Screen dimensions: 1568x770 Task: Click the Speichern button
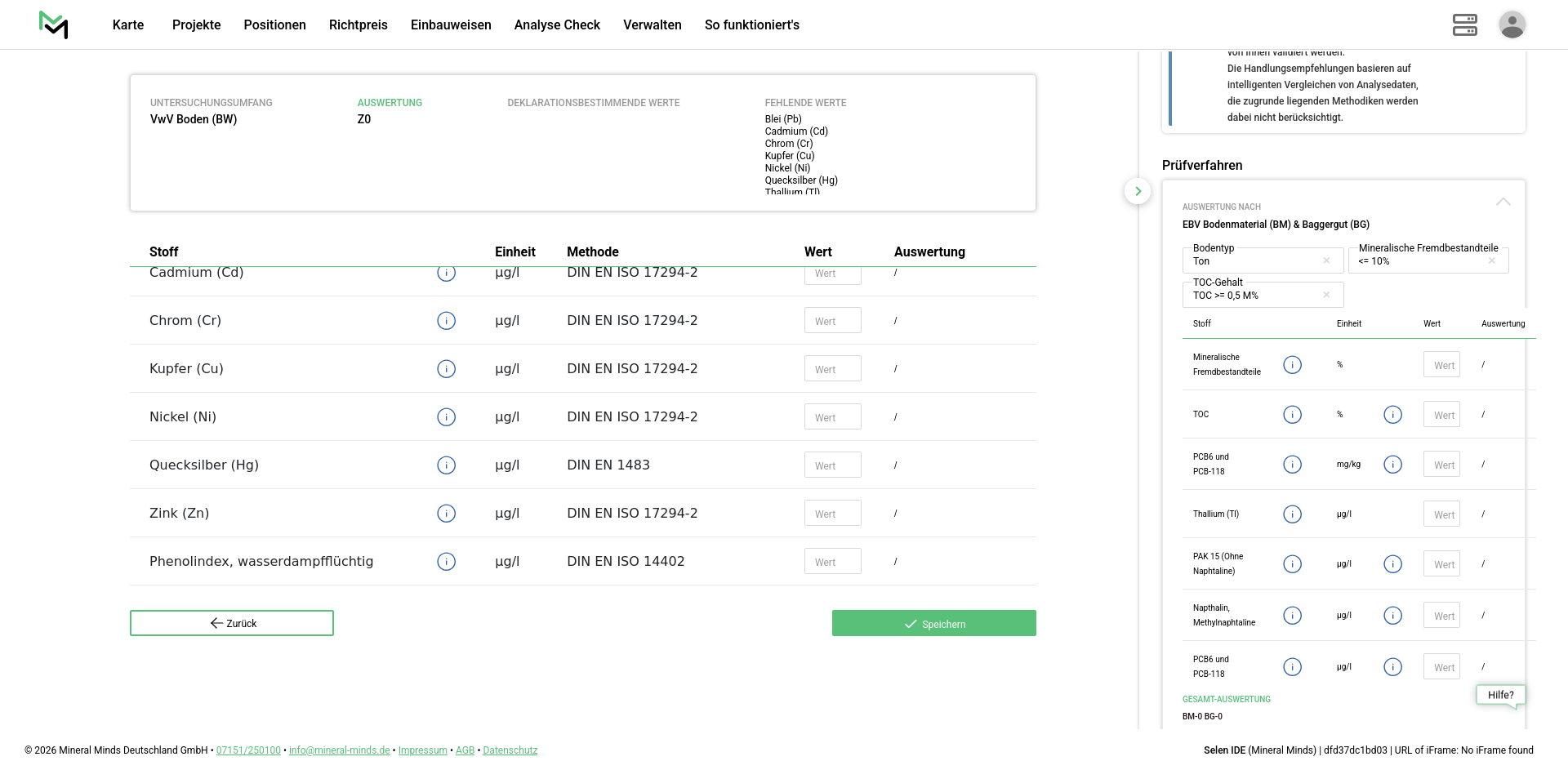[x=933, y=624]
